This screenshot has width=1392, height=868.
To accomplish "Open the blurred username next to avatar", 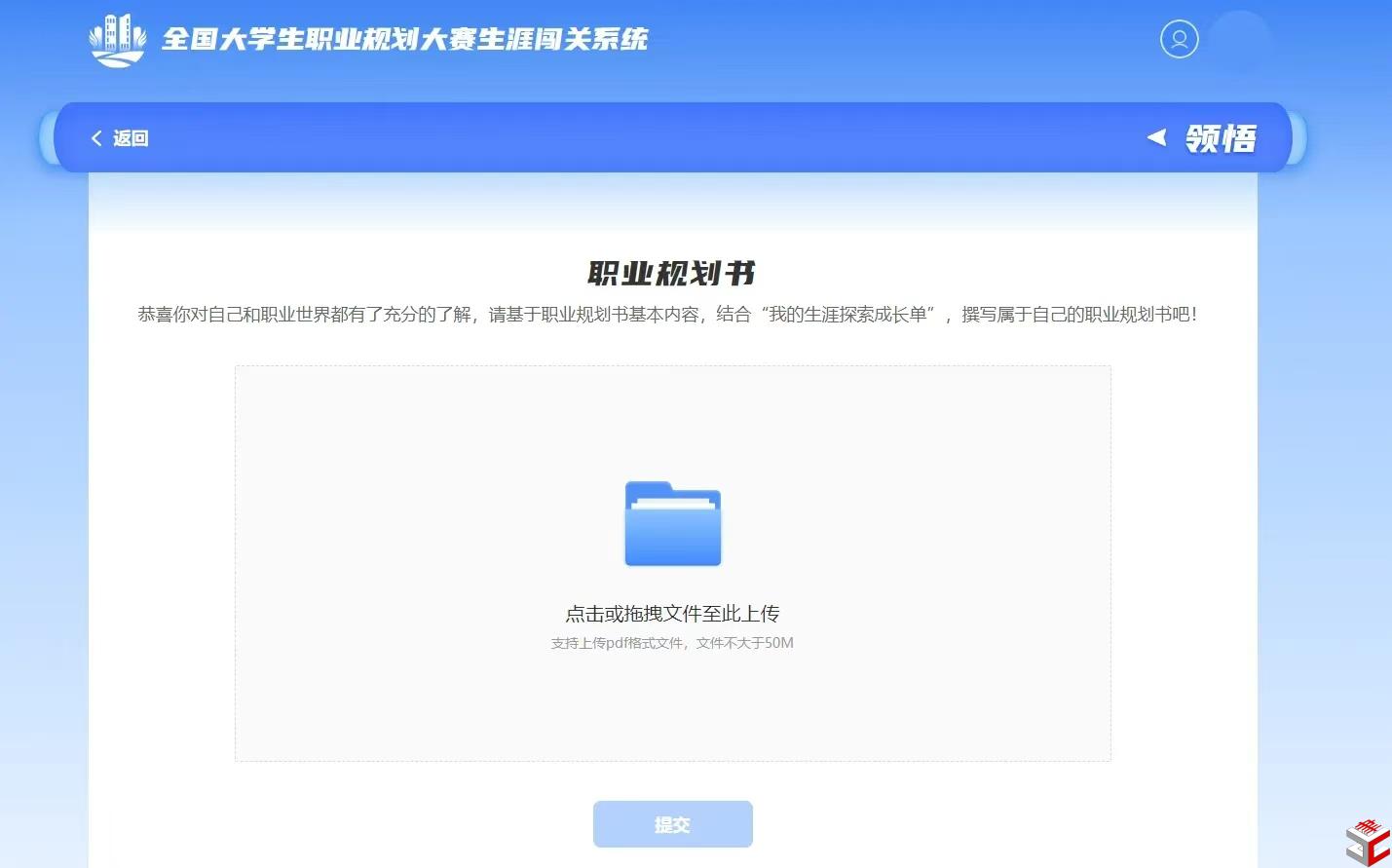I will pyautogui.click(x=1240, y=41).
